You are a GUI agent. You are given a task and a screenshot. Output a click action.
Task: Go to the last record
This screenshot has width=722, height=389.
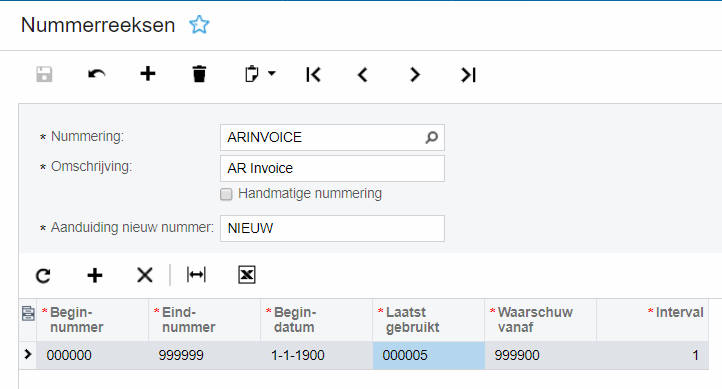coord(468,75)
